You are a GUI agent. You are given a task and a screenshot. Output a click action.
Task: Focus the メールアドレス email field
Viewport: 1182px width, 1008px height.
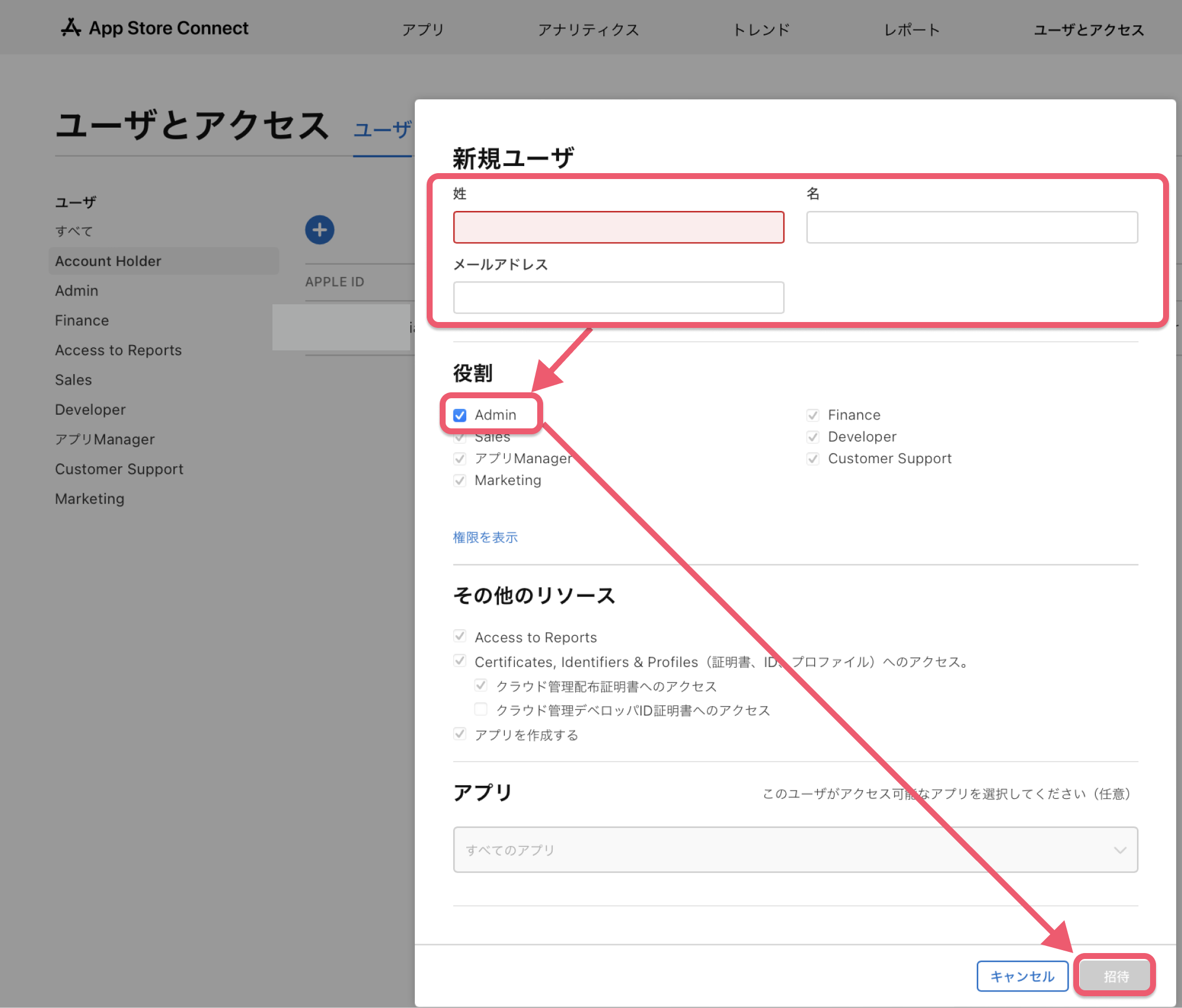click(619, 297)
